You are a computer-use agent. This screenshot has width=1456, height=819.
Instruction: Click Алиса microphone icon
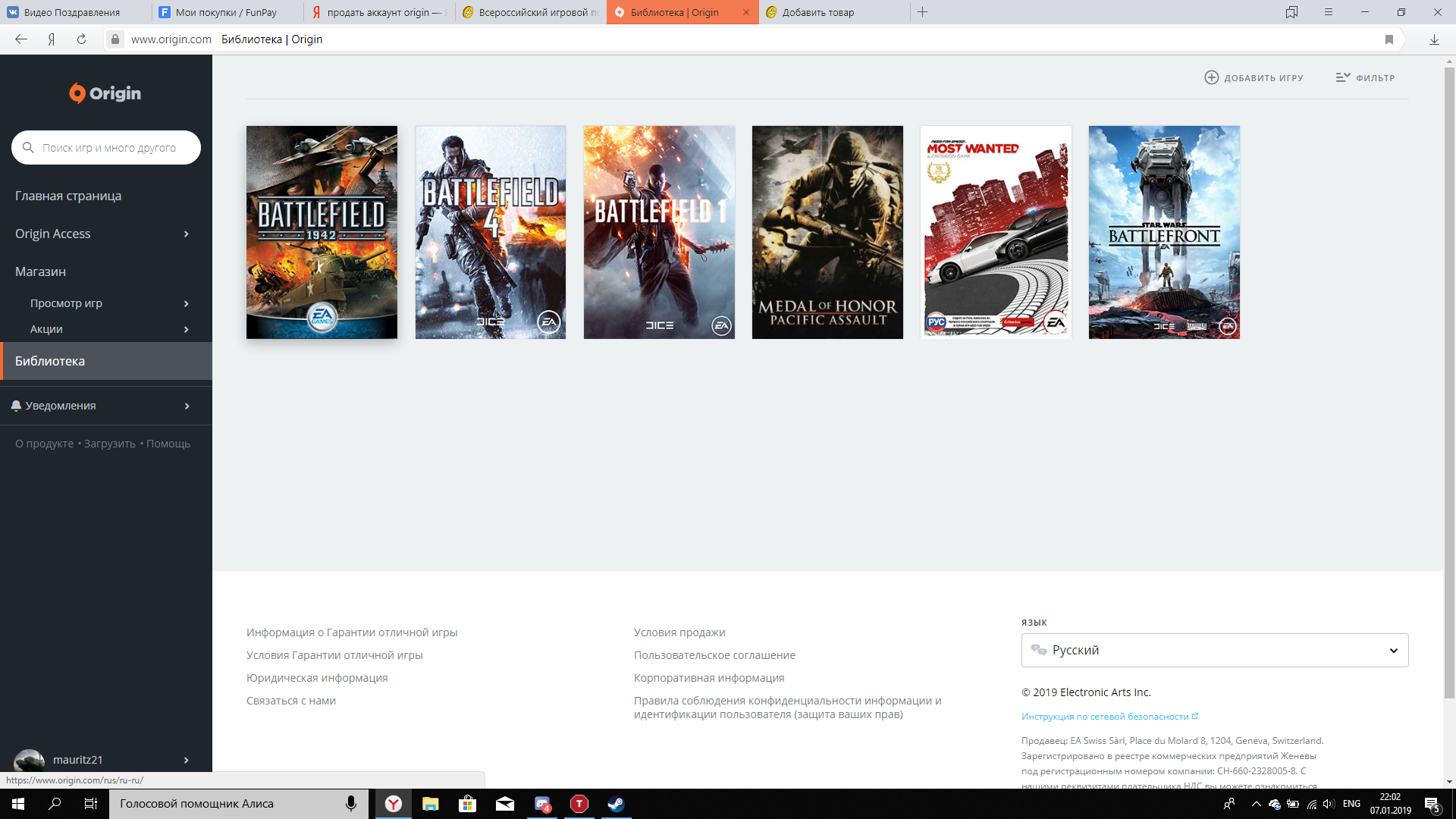coord(351,804)
